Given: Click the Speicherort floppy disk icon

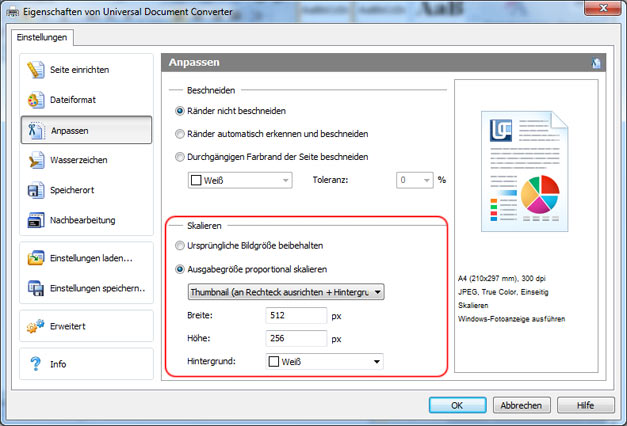Looking at the screenshot, I should pos(36,190).
